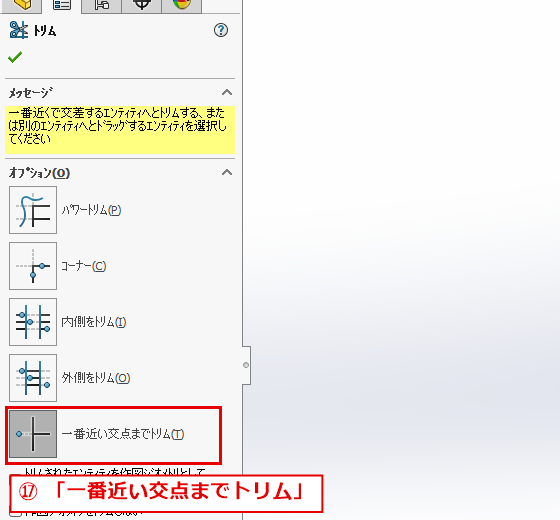Click the パワートリム(P) label text
Screen dimensions: 560x520
pyautogui.click(x=91, y=210)
